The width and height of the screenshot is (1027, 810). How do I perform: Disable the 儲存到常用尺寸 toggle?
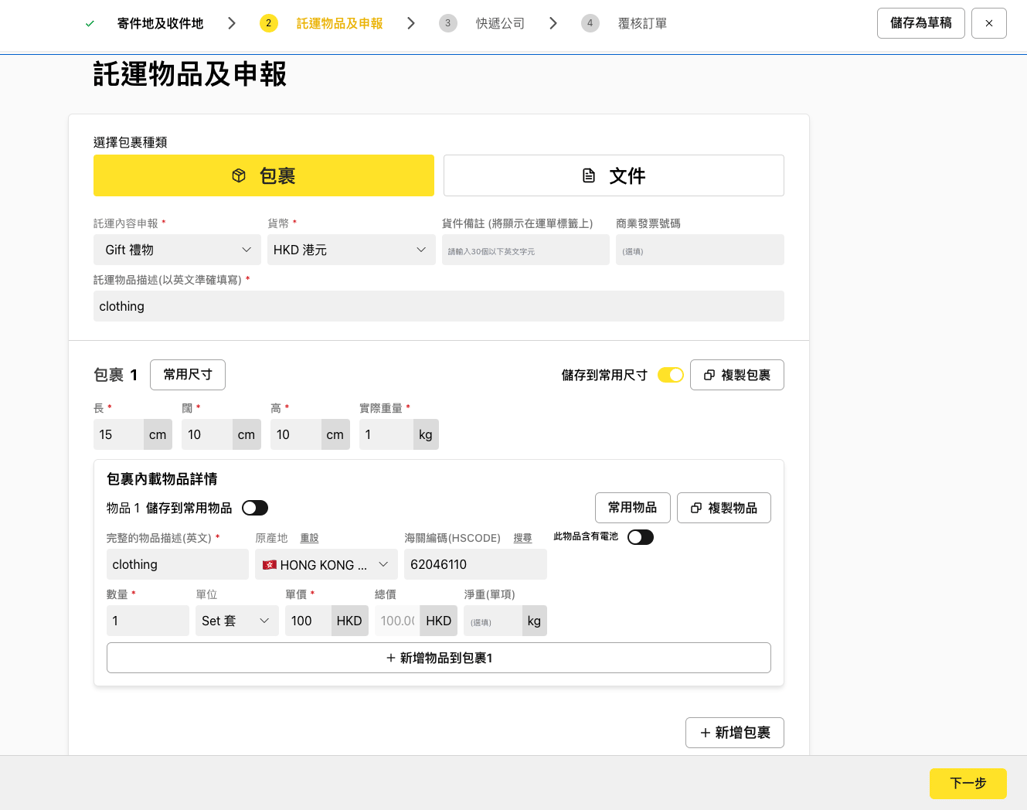[x=670, y=375]
